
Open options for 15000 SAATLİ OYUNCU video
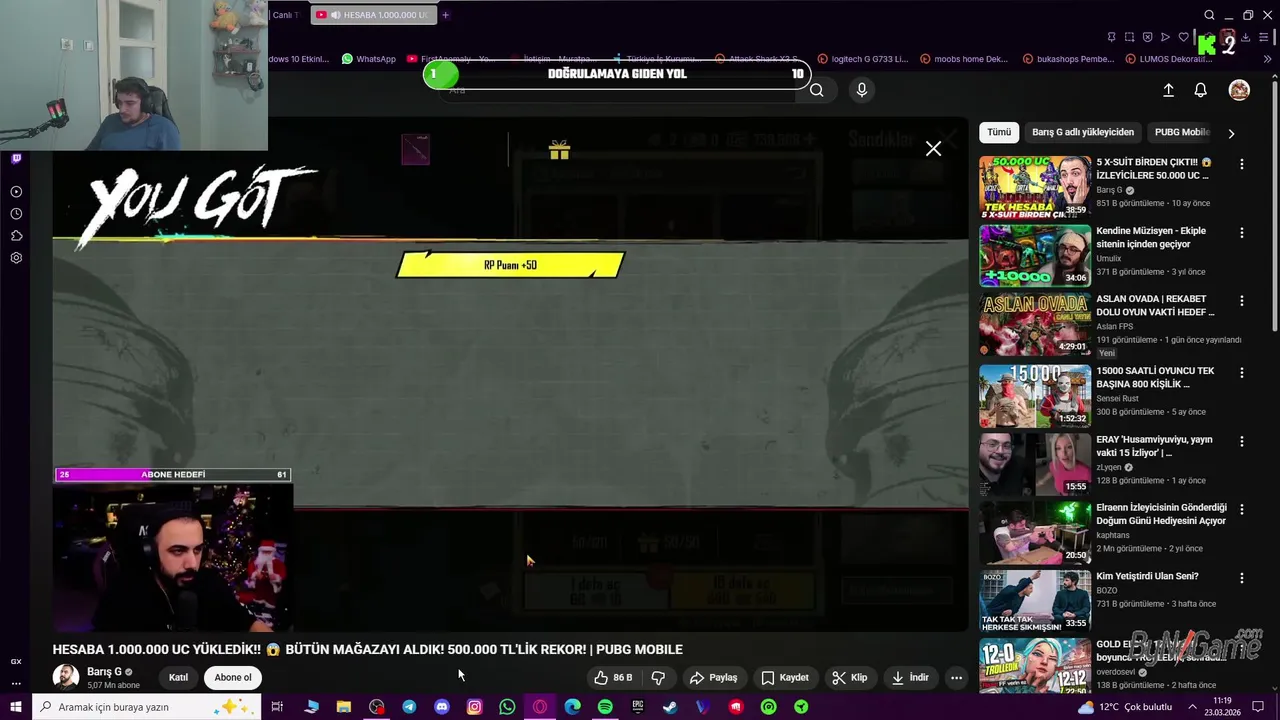click(x=1242, y=373)
